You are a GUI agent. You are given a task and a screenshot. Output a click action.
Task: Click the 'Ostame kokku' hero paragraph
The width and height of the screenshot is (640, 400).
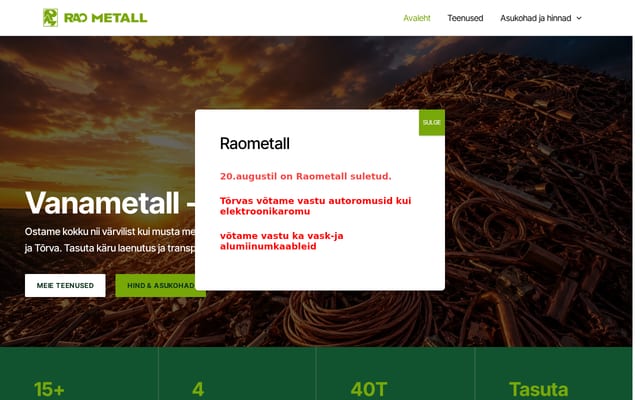pos(110,240)
